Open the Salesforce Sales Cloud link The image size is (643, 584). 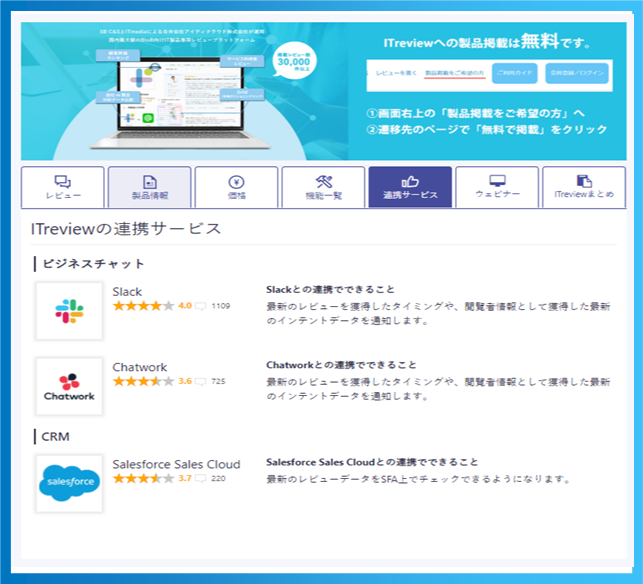pos(176,464)
